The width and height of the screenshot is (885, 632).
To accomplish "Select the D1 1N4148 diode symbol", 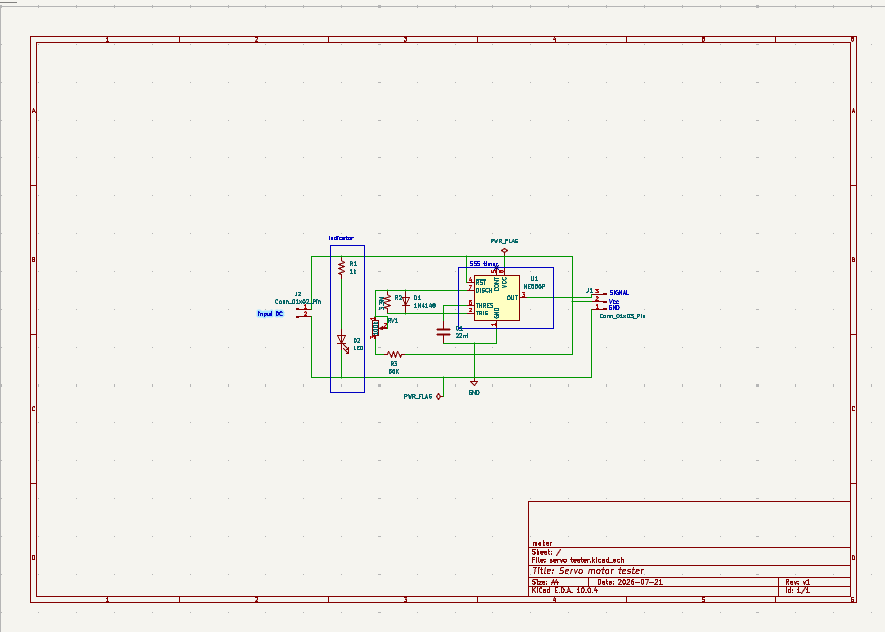I will coord(405,301).
